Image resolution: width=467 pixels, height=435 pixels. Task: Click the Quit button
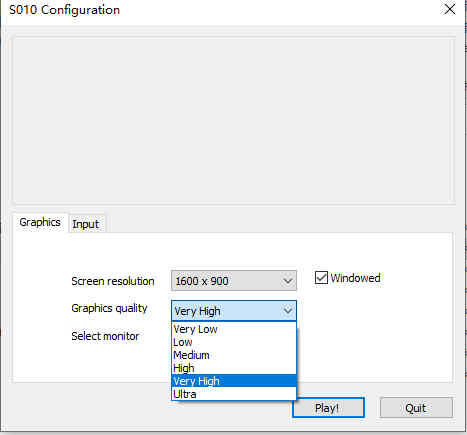(x=416, y=407)
